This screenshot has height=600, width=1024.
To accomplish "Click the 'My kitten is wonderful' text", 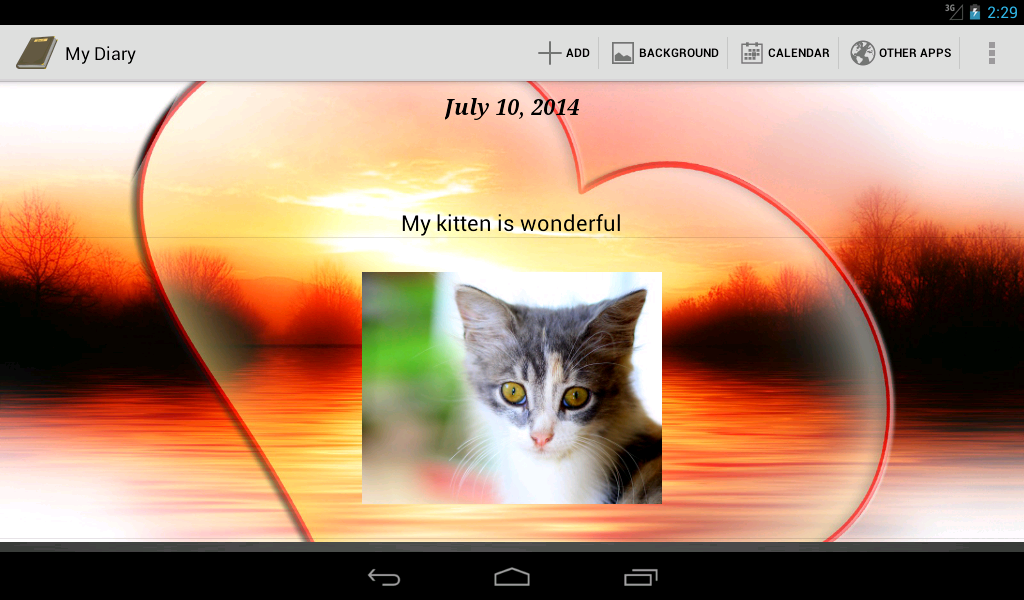I will 511,223.
